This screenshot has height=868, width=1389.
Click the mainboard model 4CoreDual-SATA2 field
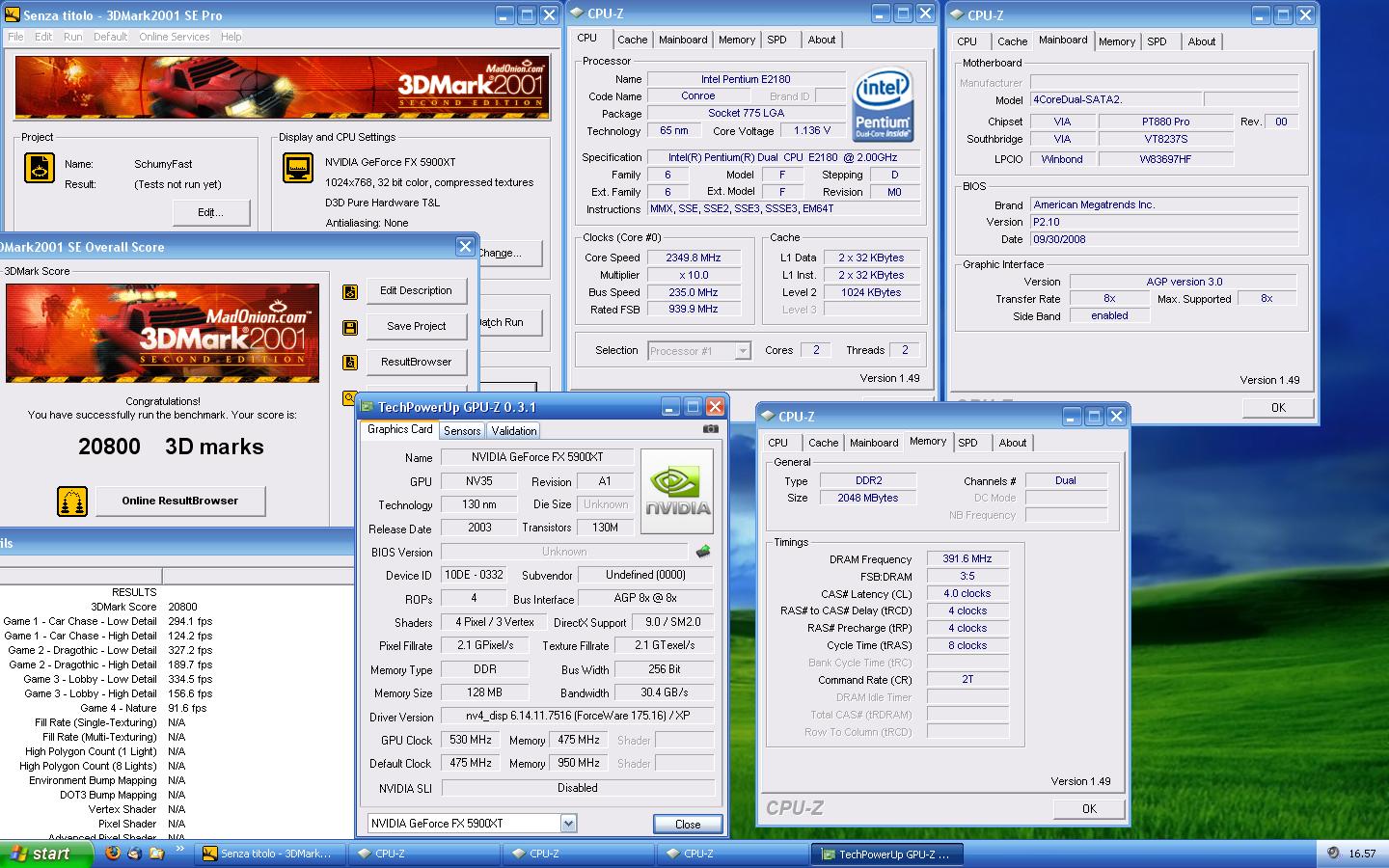tap(1116, 99)
